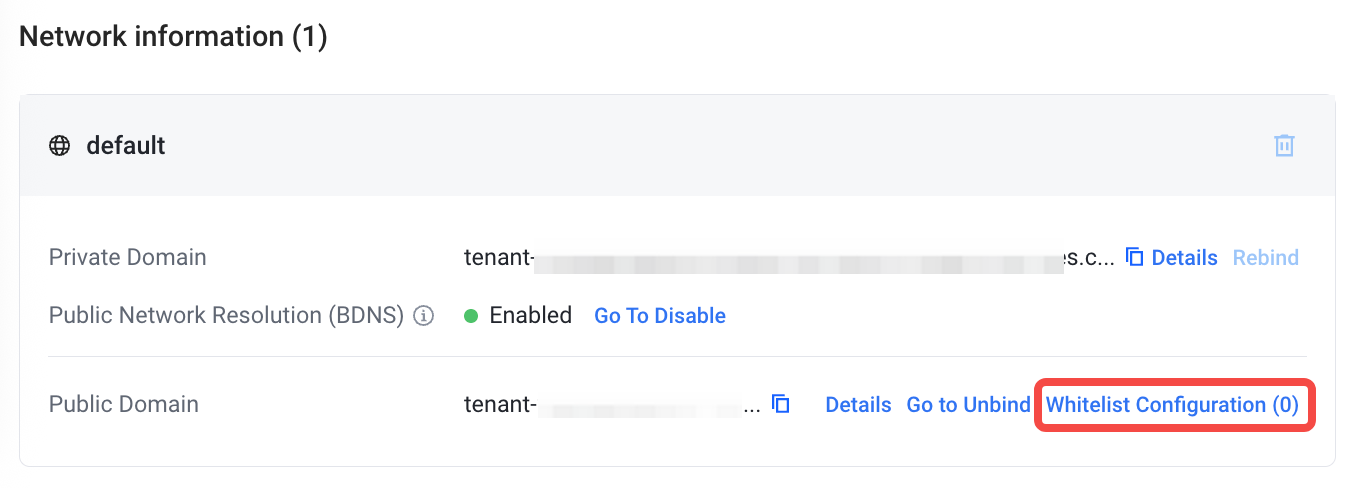Delete the default network with trash icon

click(1284, 146)
